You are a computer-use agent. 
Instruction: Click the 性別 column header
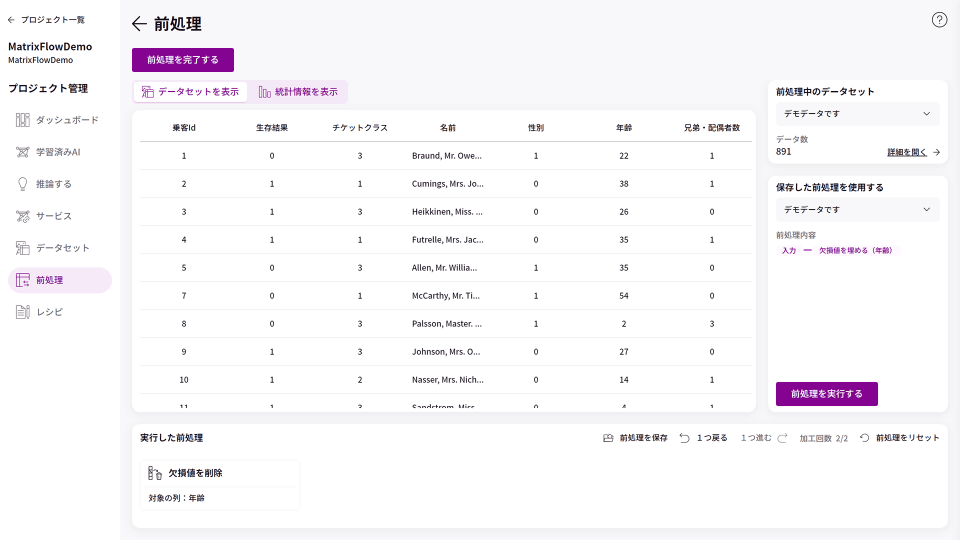click(536, 128)
